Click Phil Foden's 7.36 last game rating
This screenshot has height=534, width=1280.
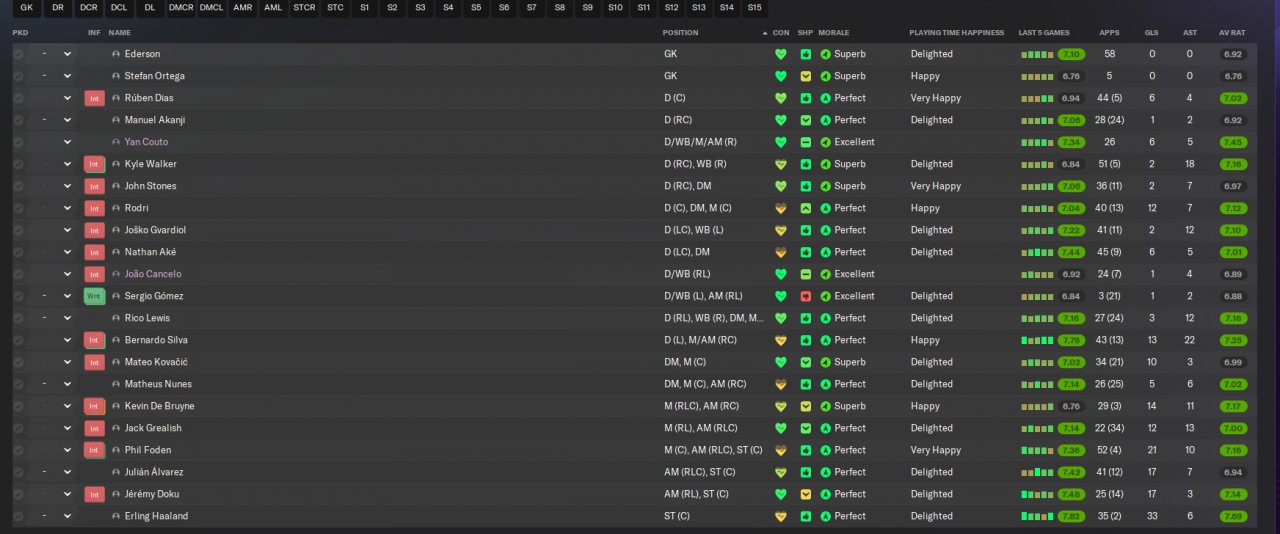[1071, 450]
